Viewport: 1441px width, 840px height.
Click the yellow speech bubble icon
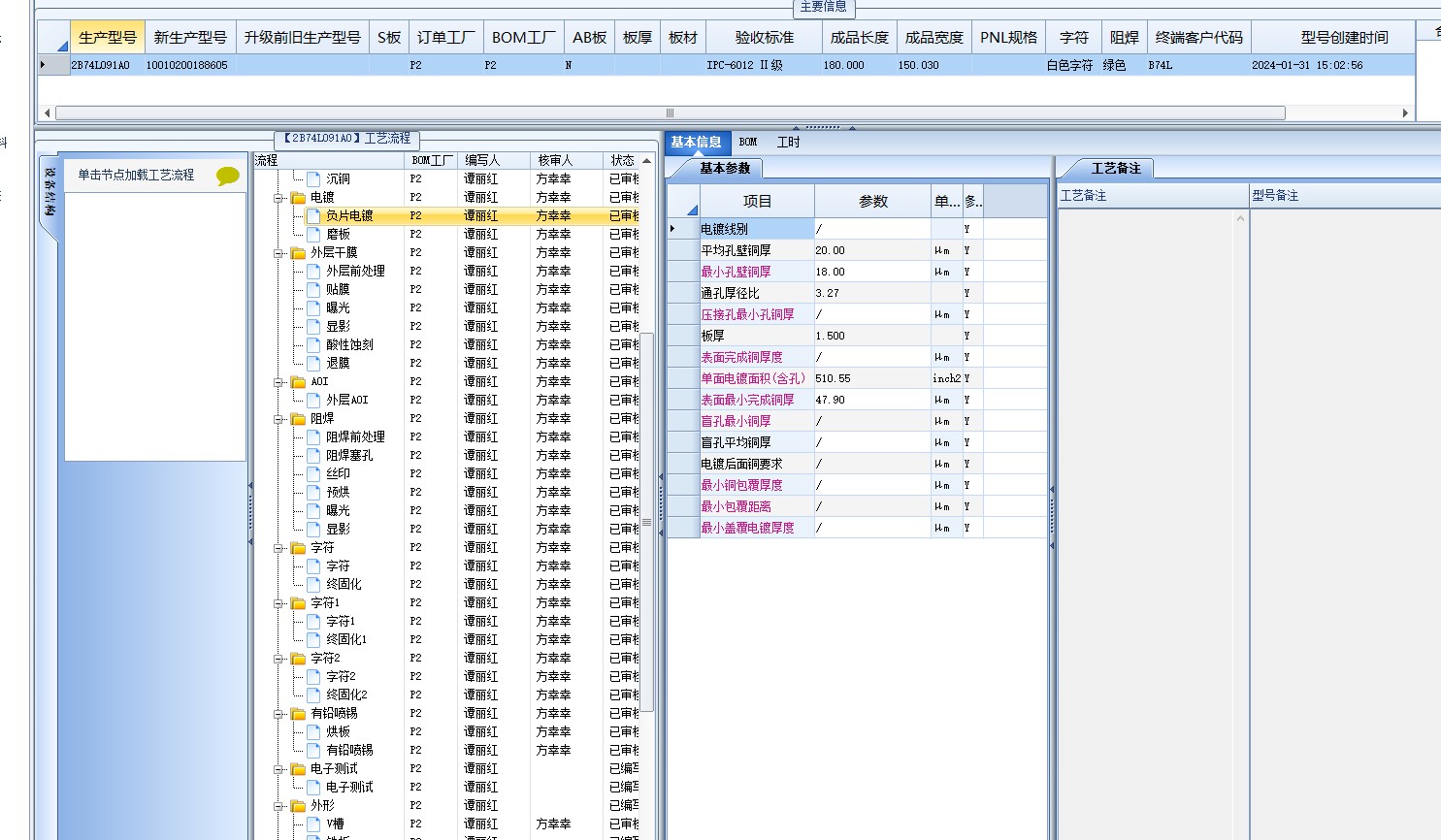(x=227, y=176)
